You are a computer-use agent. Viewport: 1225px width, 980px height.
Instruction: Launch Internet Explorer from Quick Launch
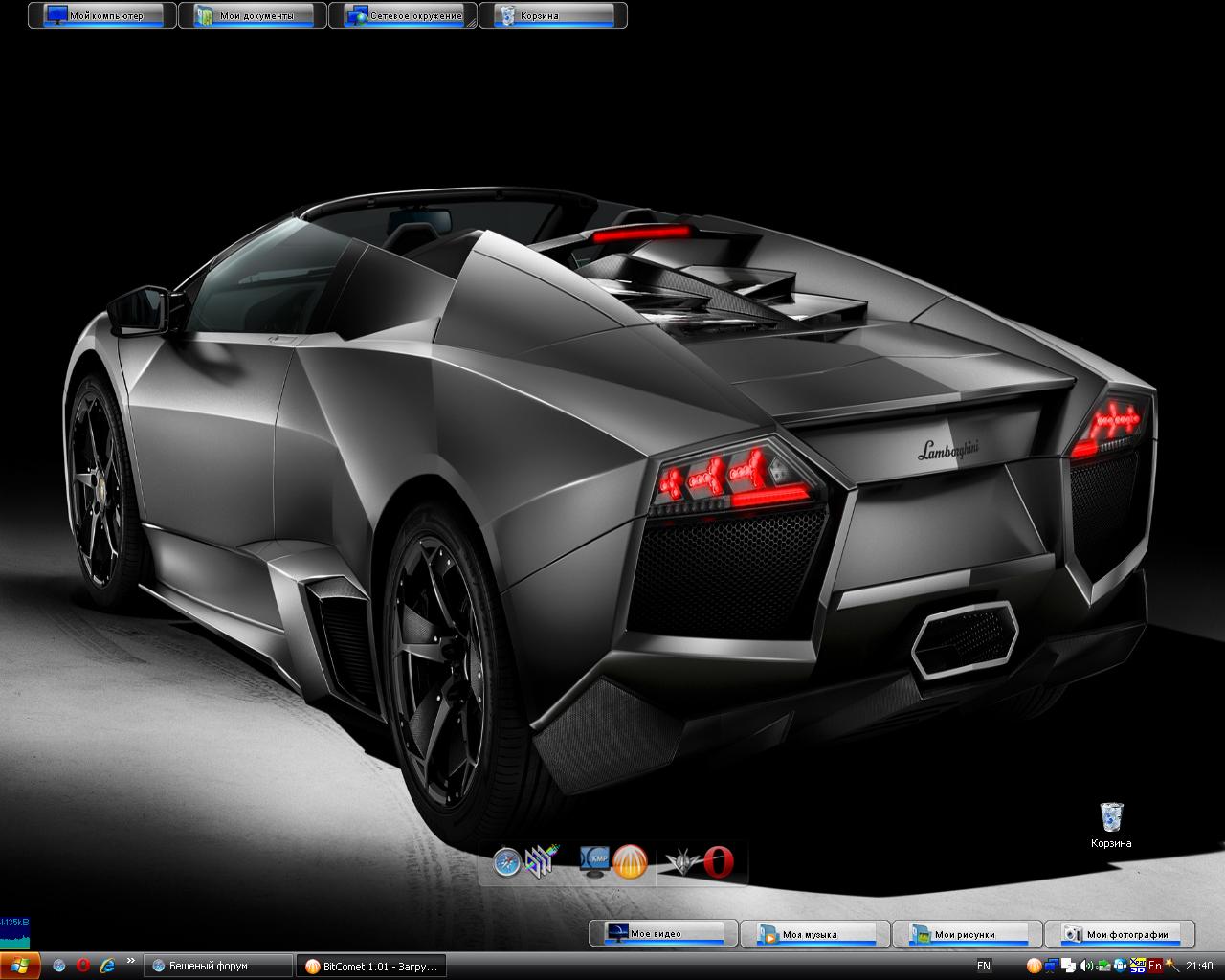click(106, 966)
